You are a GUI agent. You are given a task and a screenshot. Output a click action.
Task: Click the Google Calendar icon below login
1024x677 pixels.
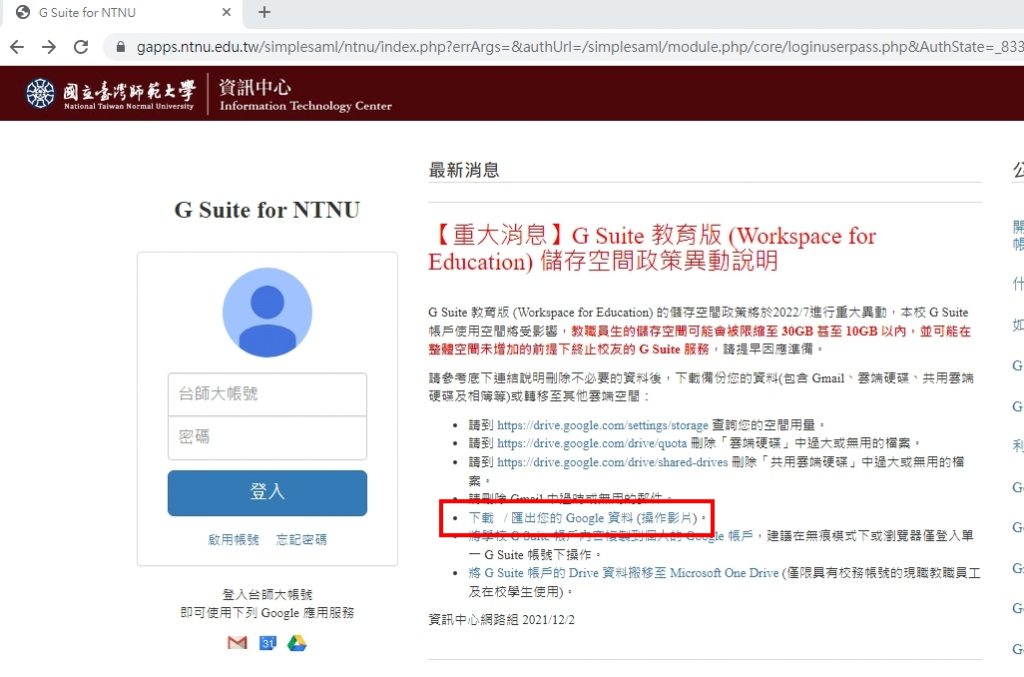[268, 643]
